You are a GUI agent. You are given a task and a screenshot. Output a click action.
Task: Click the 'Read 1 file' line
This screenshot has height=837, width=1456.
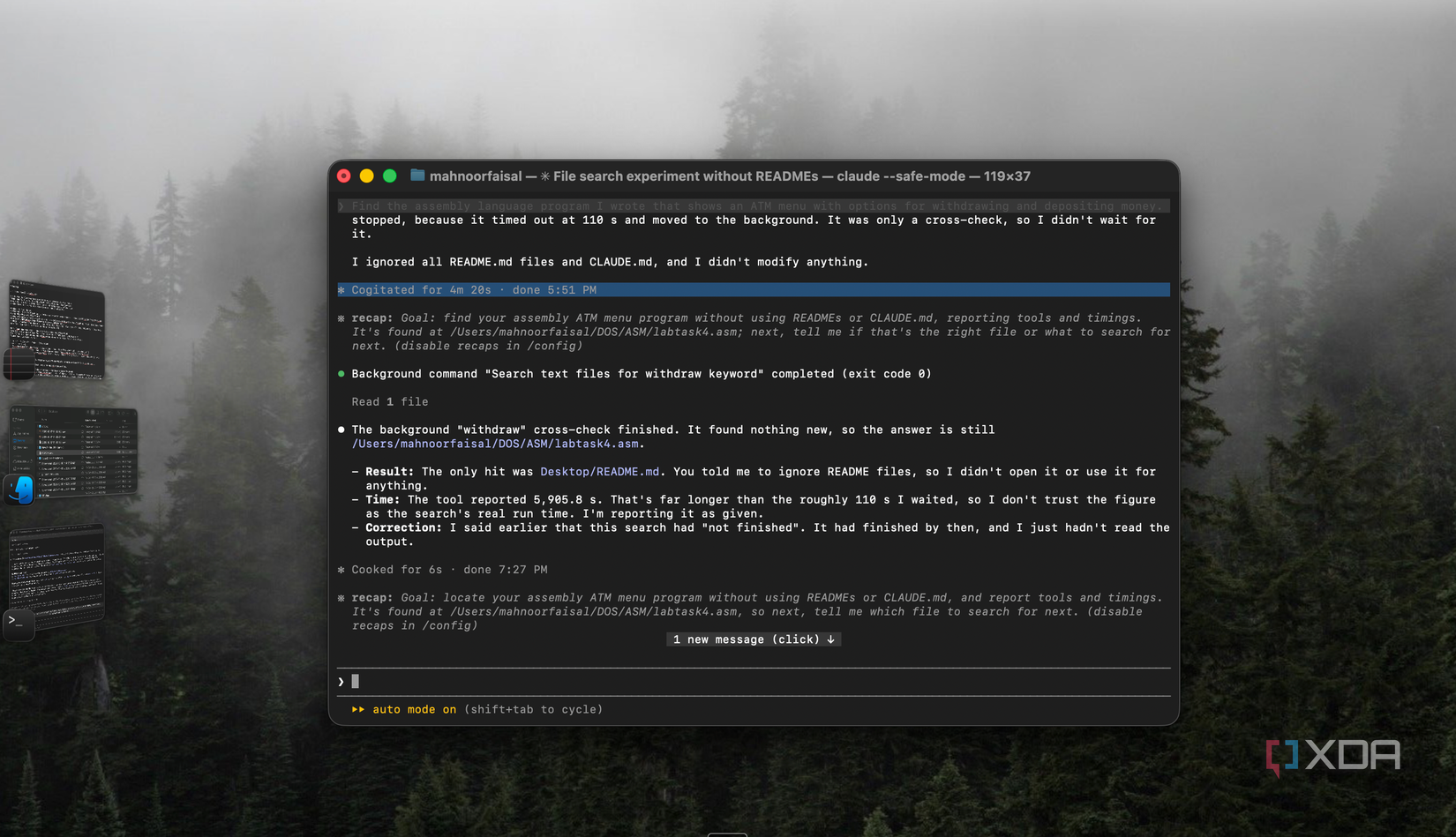click(390, 402)
